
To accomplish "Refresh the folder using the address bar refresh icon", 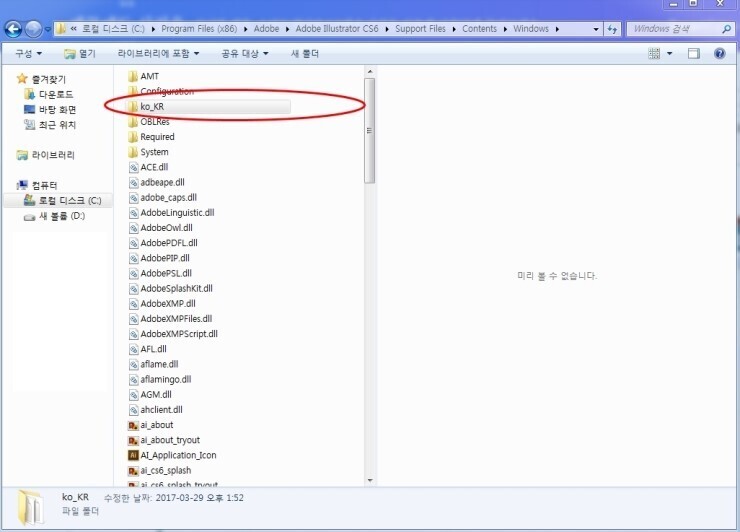I will click(613, 29).
